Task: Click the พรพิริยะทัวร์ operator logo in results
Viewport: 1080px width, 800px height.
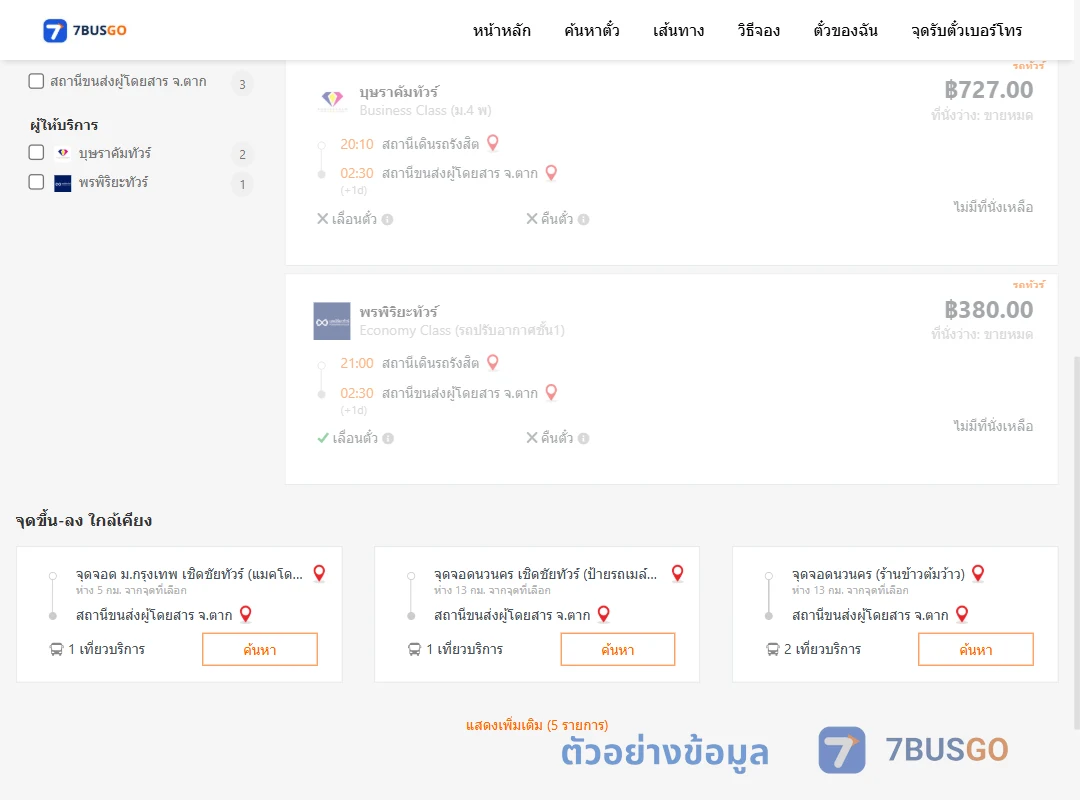Action: coord(332,321)
